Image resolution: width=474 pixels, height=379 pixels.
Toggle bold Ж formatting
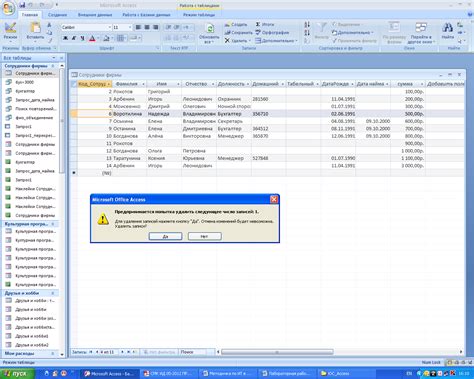click(x=66, y=38)
